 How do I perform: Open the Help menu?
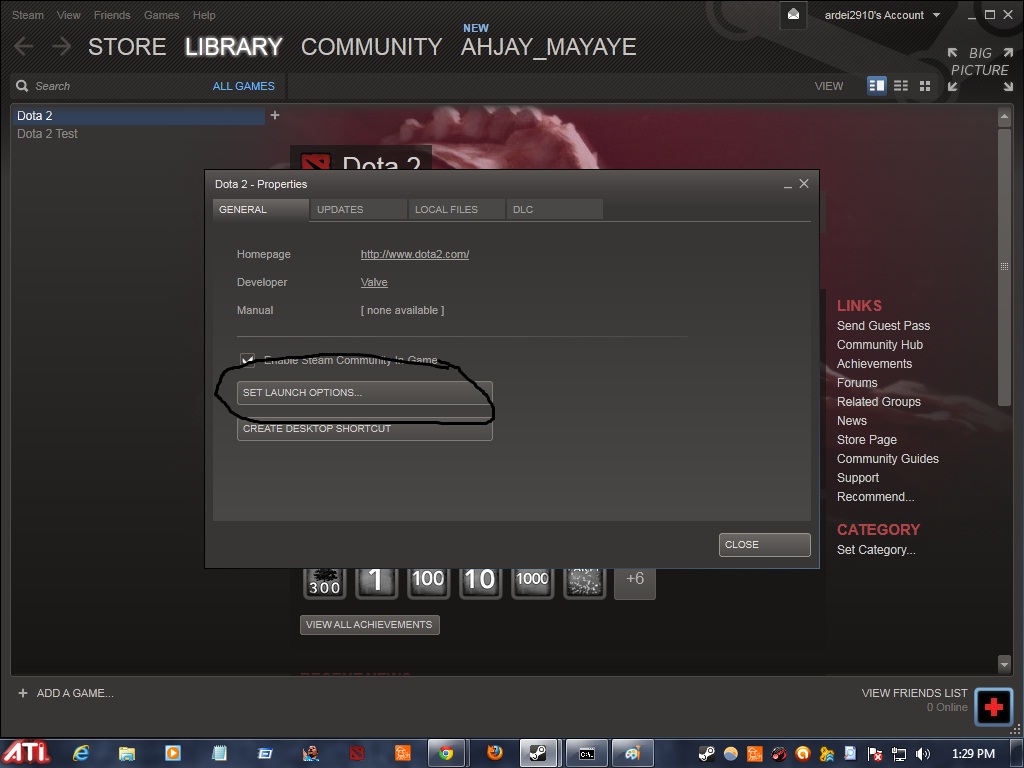click(x=204, y=14)
